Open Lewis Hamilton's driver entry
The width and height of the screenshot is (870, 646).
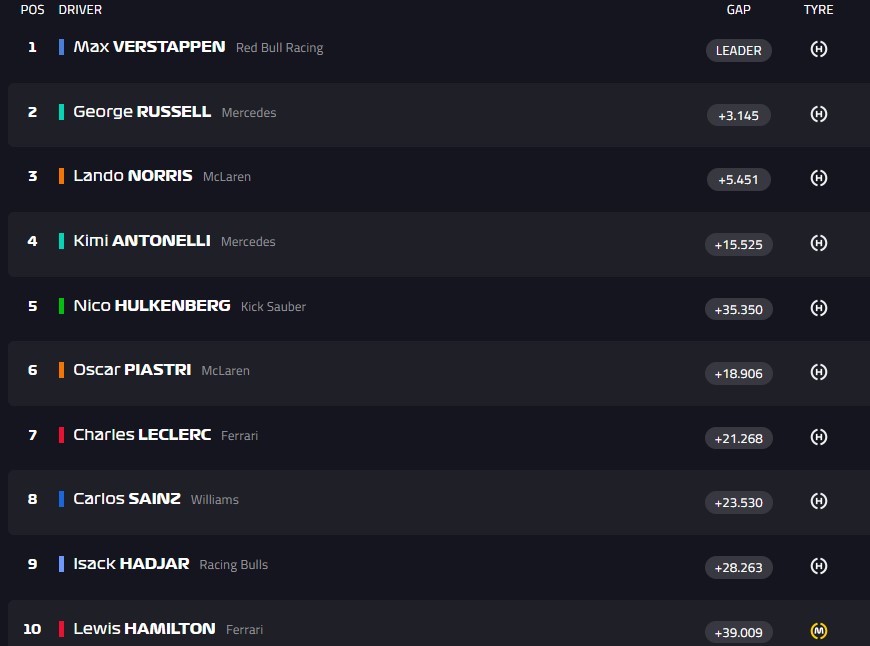click(144, 629)
